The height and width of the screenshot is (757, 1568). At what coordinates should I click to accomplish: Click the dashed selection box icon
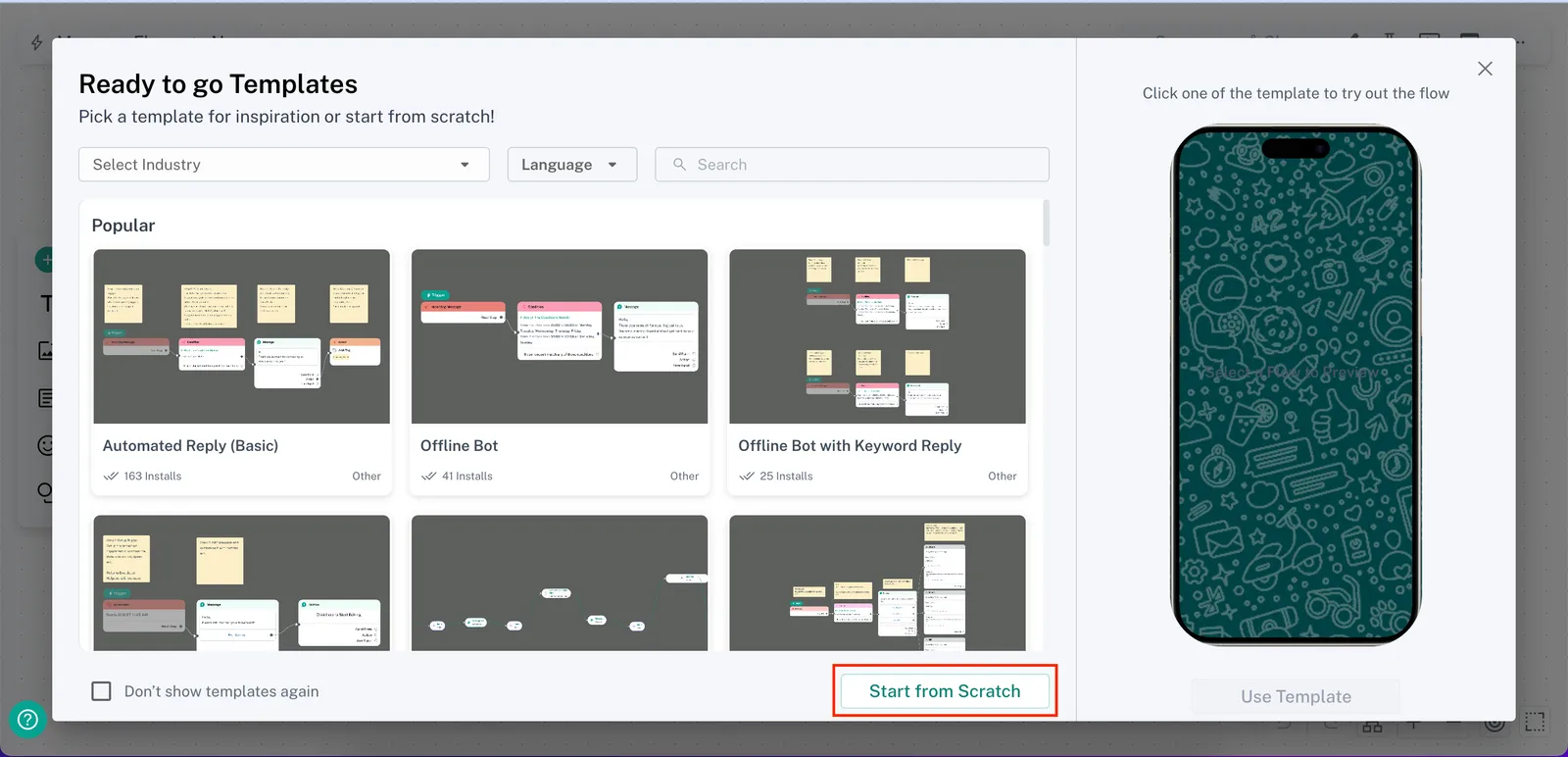coord(1535,723)
